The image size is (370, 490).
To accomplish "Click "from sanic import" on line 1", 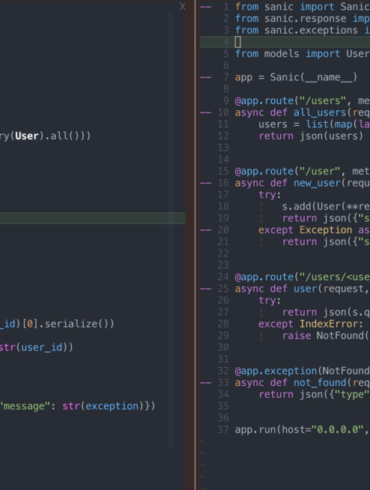I will point(285,7).
